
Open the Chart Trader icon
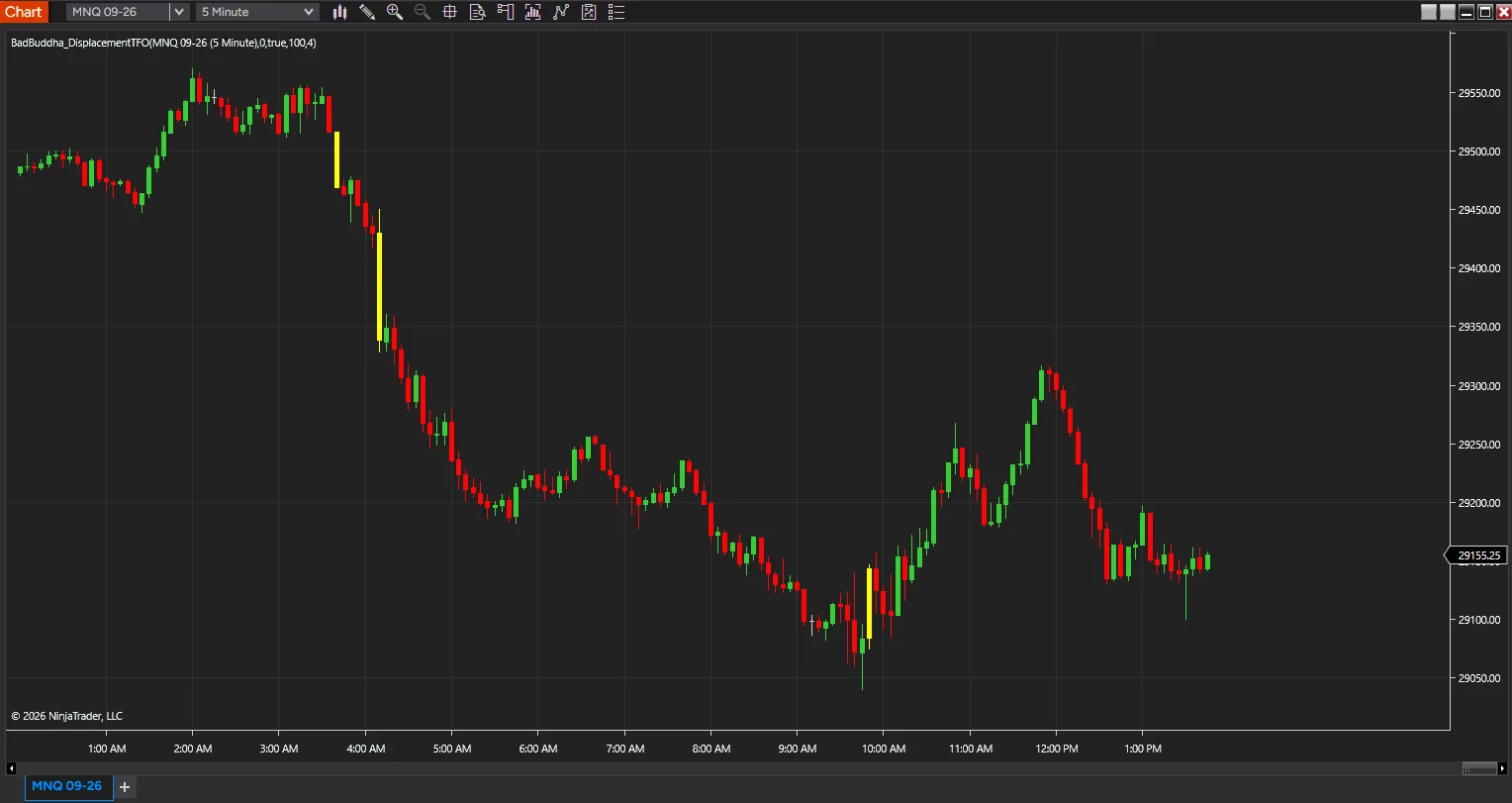[x=506, y=12]
